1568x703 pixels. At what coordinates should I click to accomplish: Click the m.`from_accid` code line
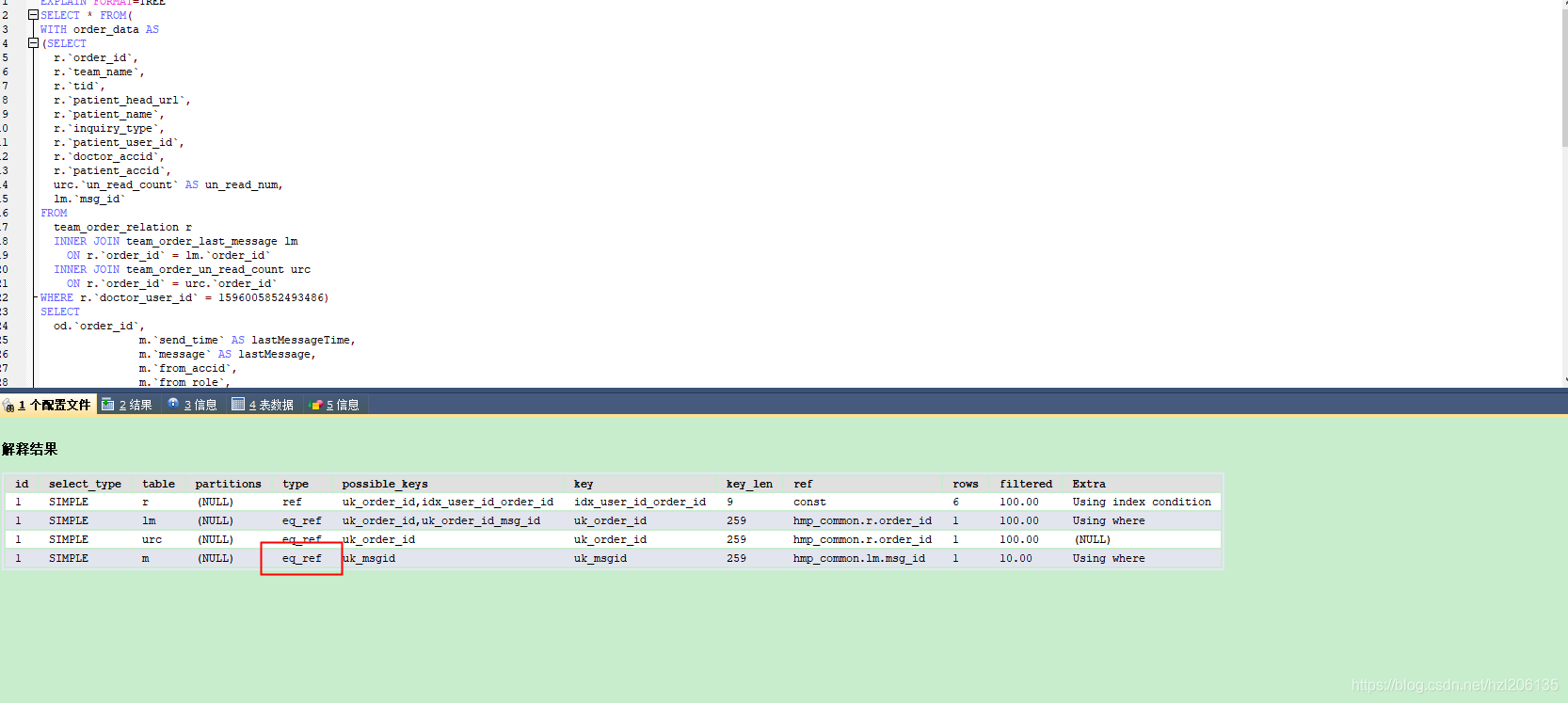(x=188, y=368)
